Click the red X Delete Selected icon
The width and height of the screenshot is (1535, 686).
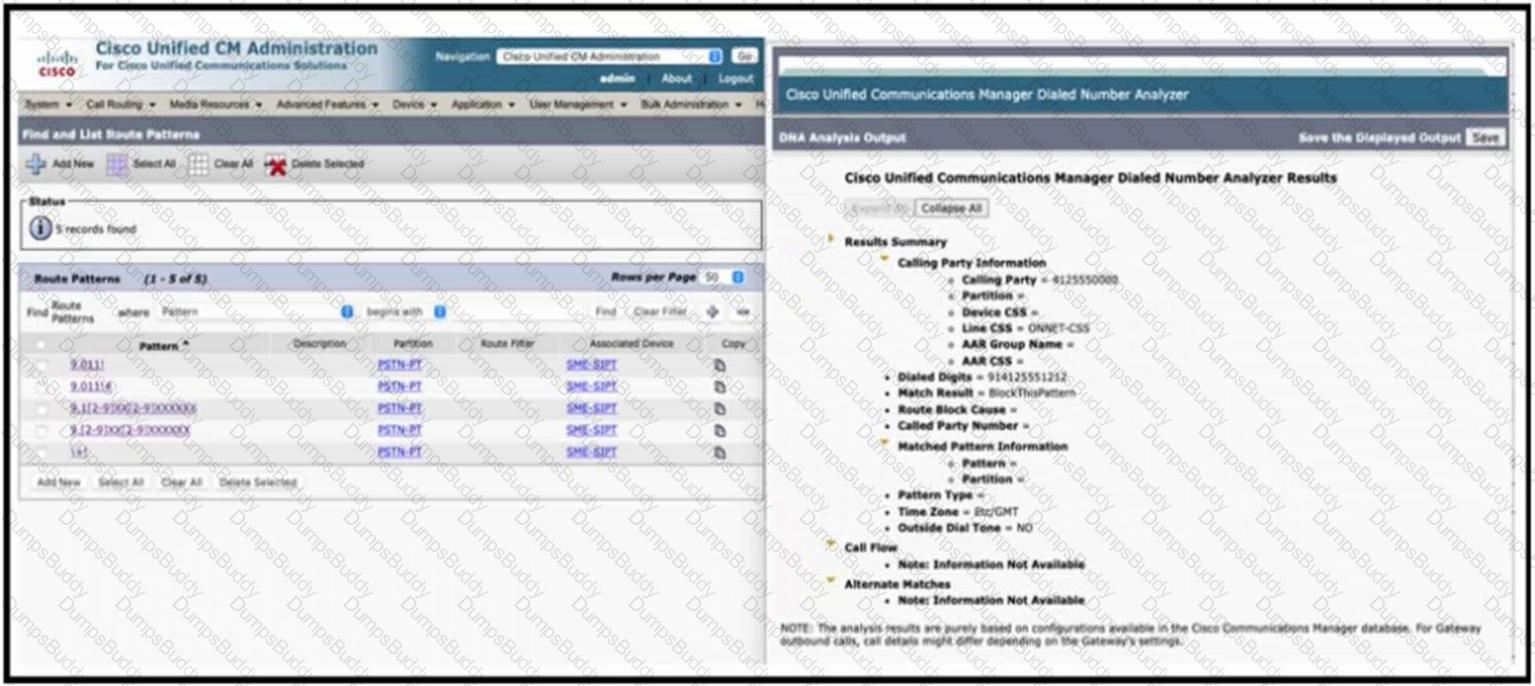[275, 165]
